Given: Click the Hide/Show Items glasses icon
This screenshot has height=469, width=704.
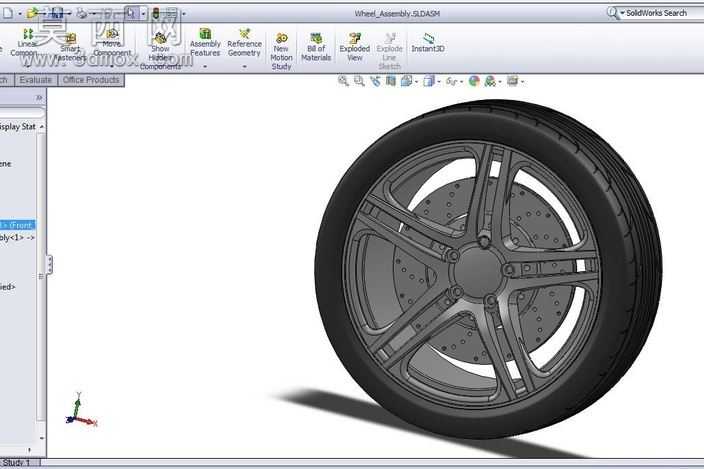Looking at the screenshot, I should coord(451,81).
